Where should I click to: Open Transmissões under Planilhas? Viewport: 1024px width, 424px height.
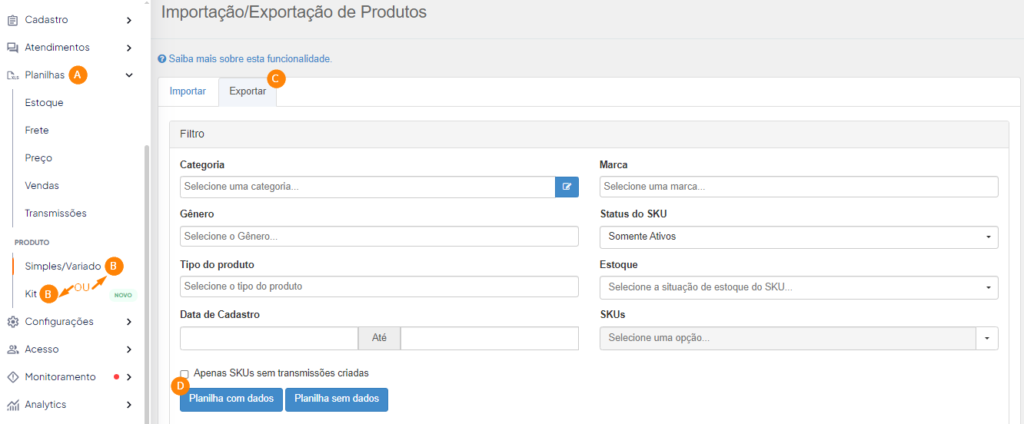(x=56, y=213)
